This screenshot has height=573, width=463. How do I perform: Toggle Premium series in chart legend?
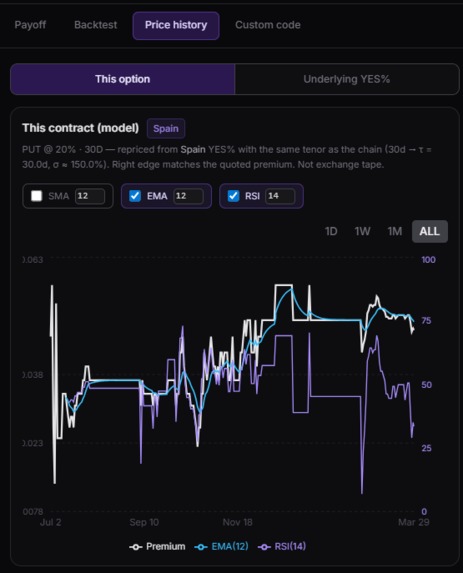(157, 547)
